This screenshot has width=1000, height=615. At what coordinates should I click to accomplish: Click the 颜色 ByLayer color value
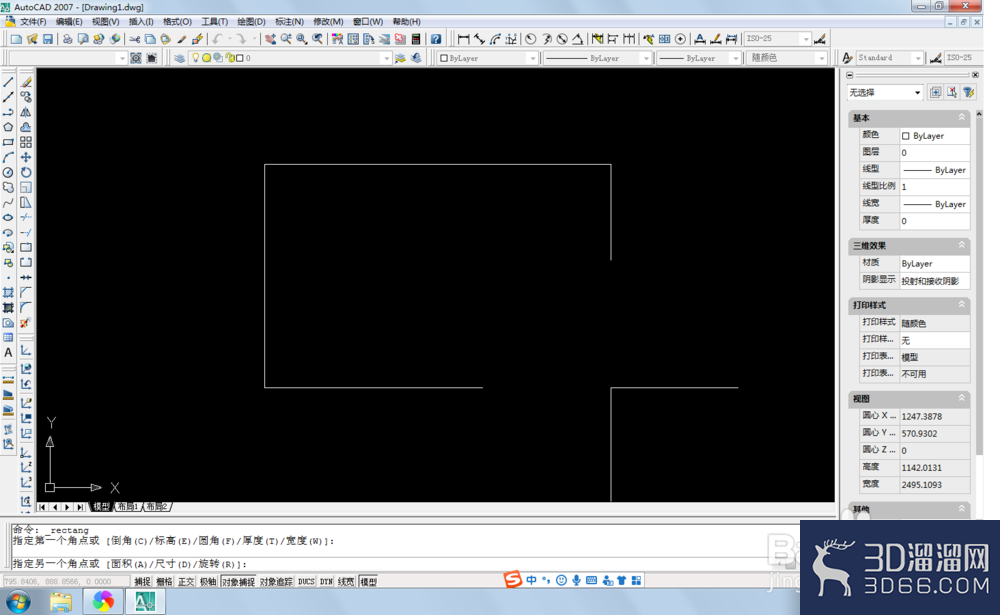(x=934, y=136)
